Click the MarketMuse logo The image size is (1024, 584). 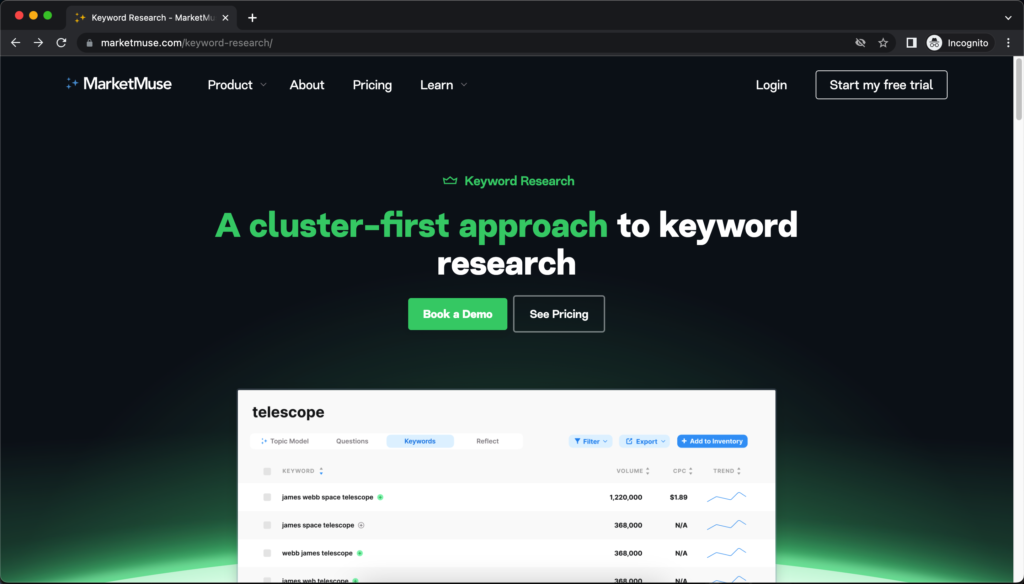[x=119, y=84]
